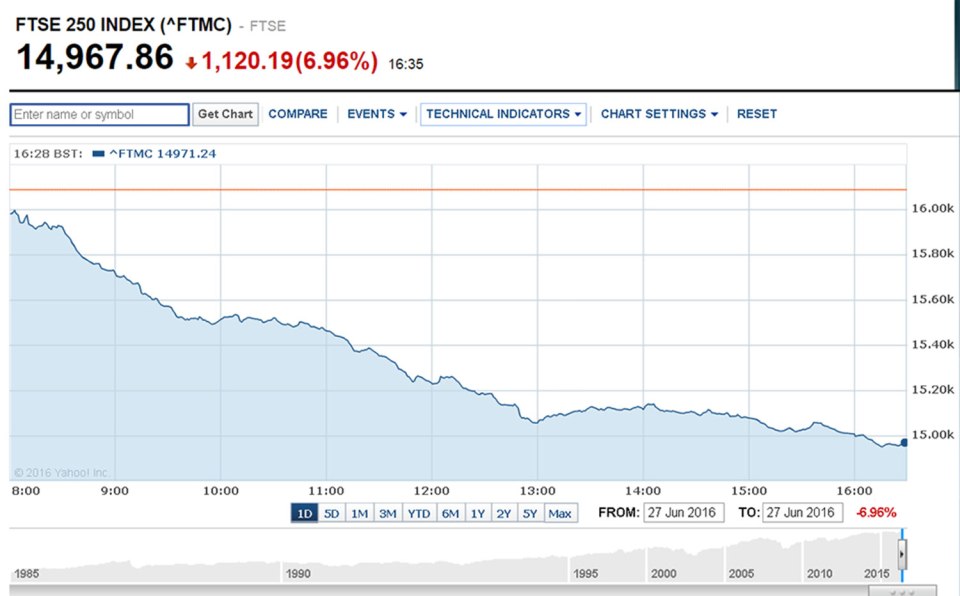
Task: Select the 3M range tab
Action: click(x=388, y=513)
